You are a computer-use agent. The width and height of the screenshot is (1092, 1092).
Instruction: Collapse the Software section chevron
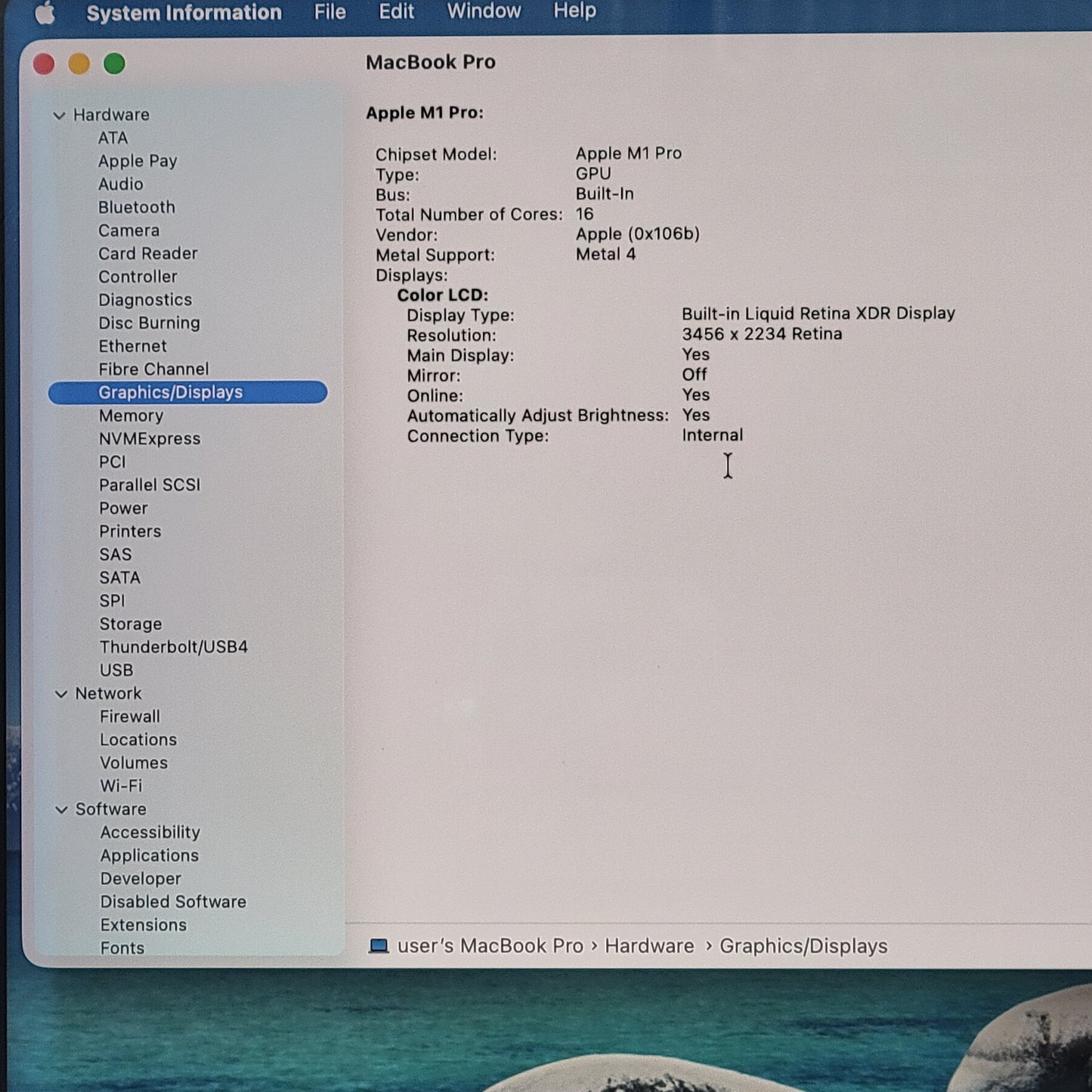[62, 809]
